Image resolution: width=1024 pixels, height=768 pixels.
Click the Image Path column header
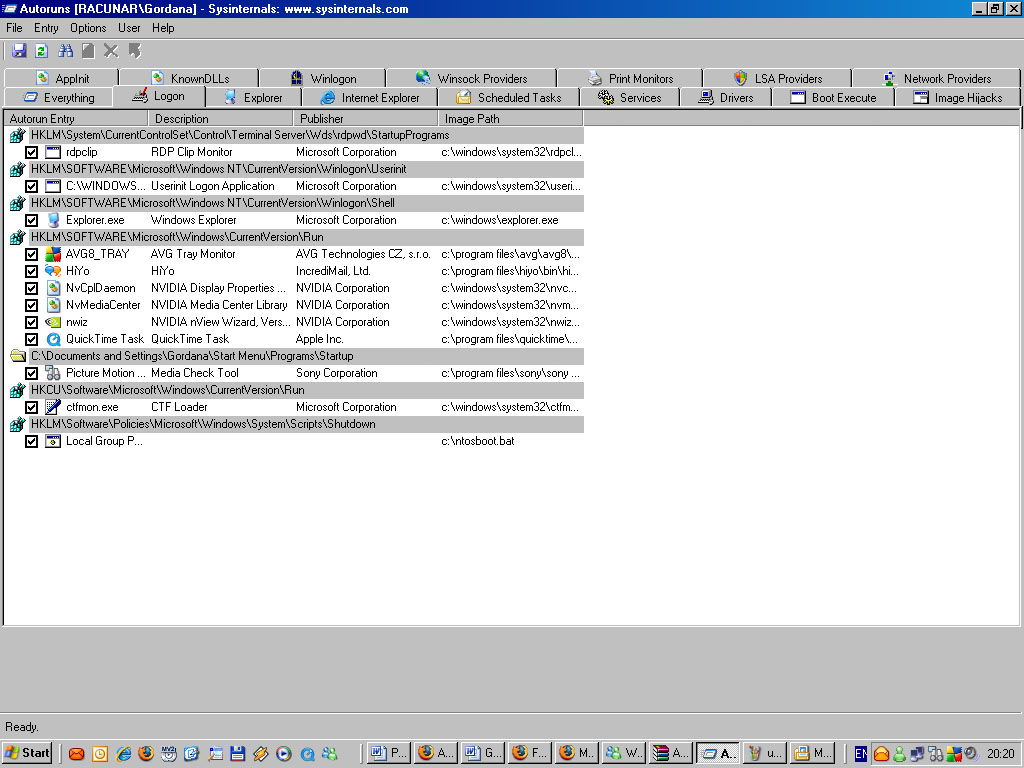[511, 119]
